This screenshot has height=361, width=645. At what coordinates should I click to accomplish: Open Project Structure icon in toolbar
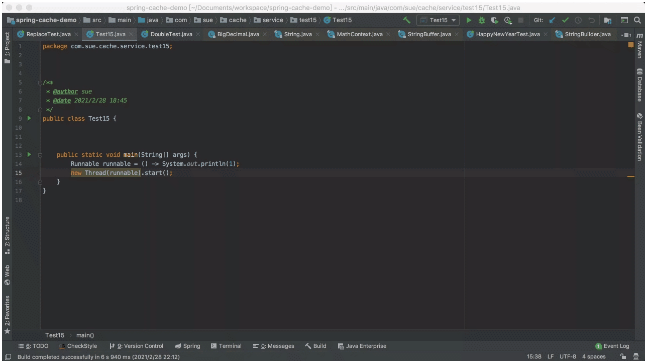(608, 20)
